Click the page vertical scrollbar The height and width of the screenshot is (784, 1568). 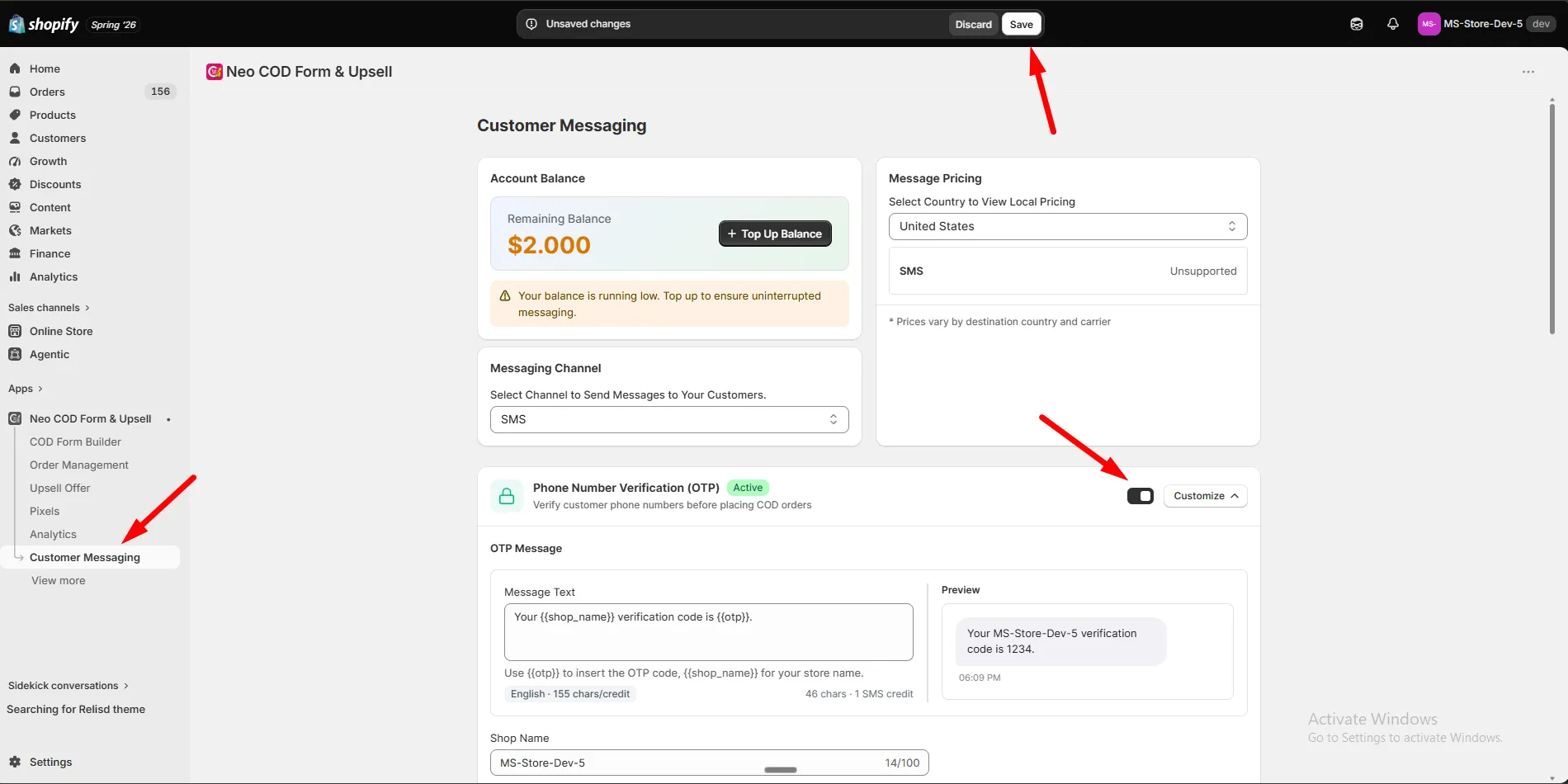click(x=1551, y=219)
